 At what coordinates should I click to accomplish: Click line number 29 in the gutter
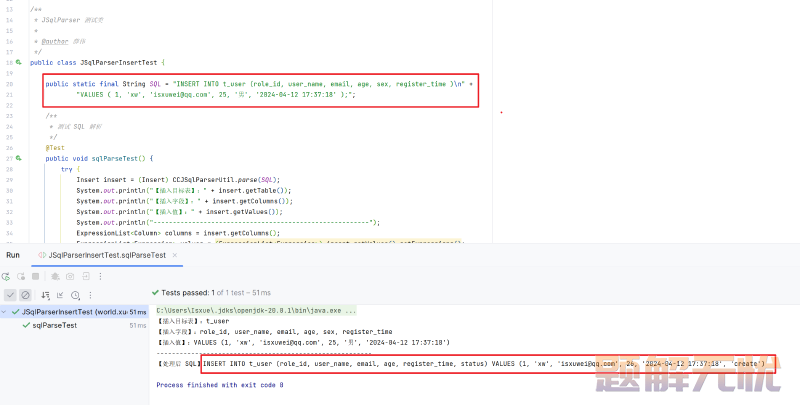9,180
